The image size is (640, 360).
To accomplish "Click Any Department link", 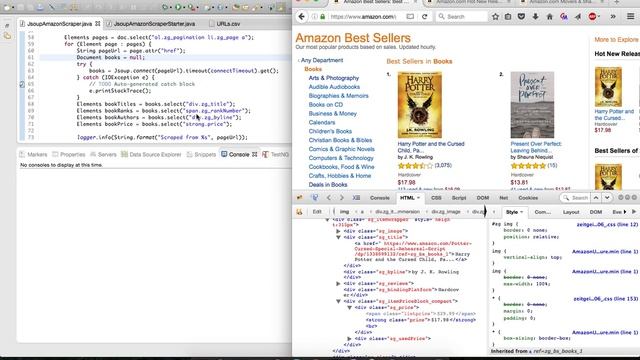I will [322, 60].
